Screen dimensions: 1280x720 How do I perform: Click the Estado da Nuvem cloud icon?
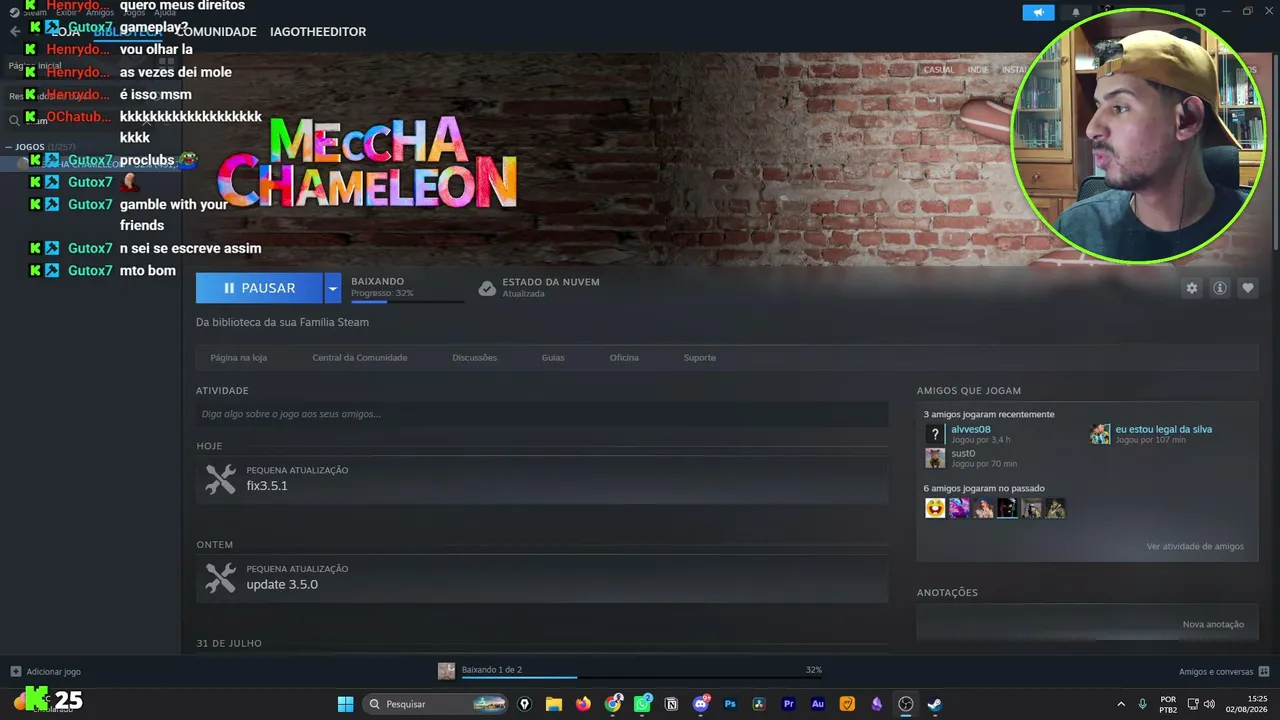(487, 288)
